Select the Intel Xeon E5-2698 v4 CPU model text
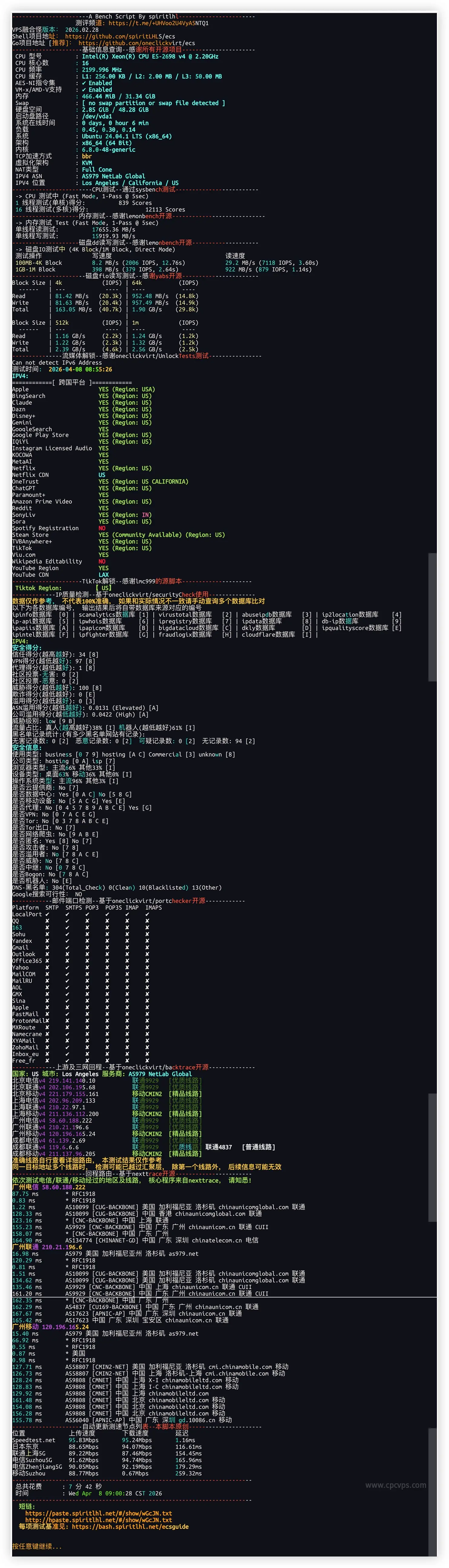The height and width of the screenshot is (1568, 449). pos(150,57)
